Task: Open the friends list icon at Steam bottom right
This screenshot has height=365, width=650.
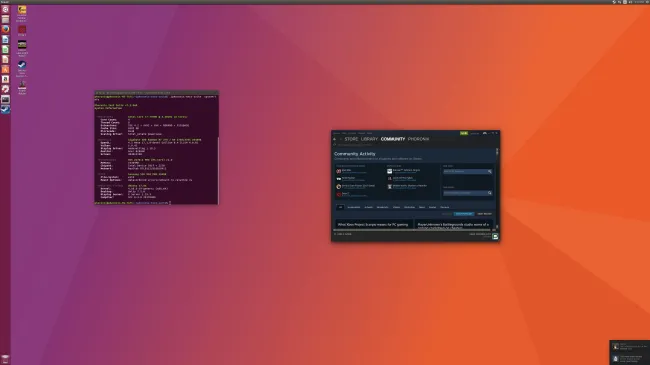Action: click(x=495, y=236)
